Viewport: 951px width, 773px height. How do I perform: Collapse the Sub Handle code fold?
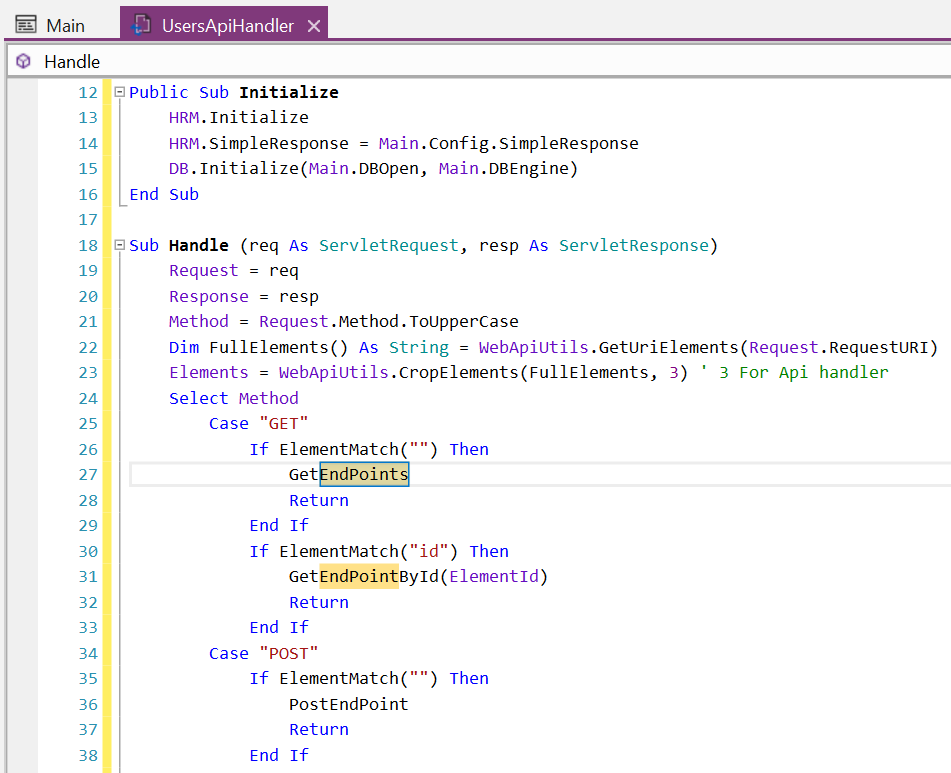point(117,244)
